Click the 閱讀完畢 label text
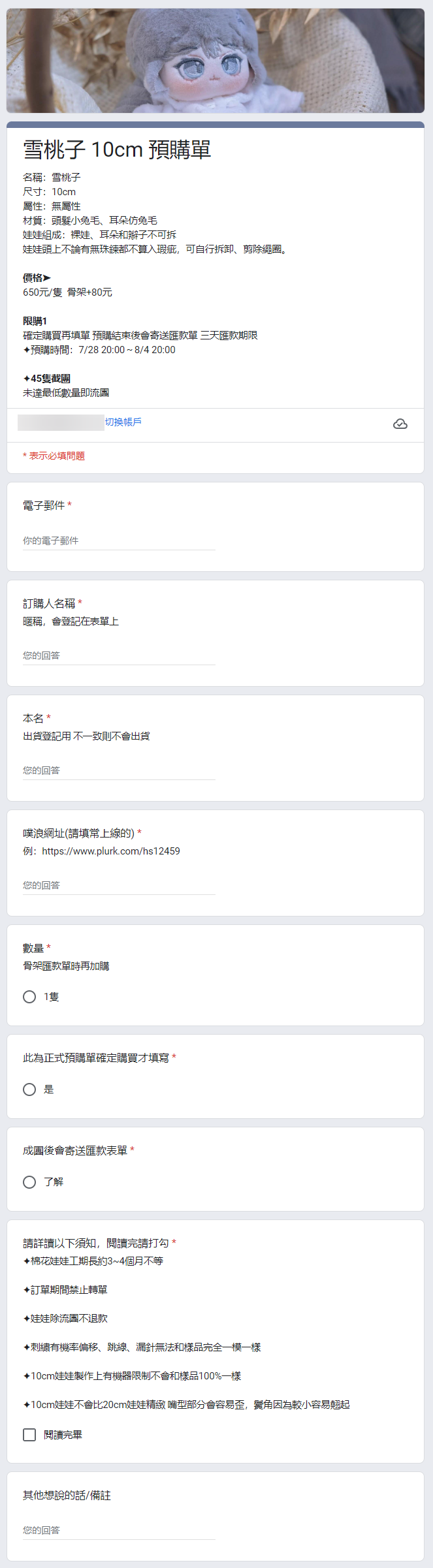Image resolution: width=433 pixels, height=1568 pixels. pos(63,1435)
